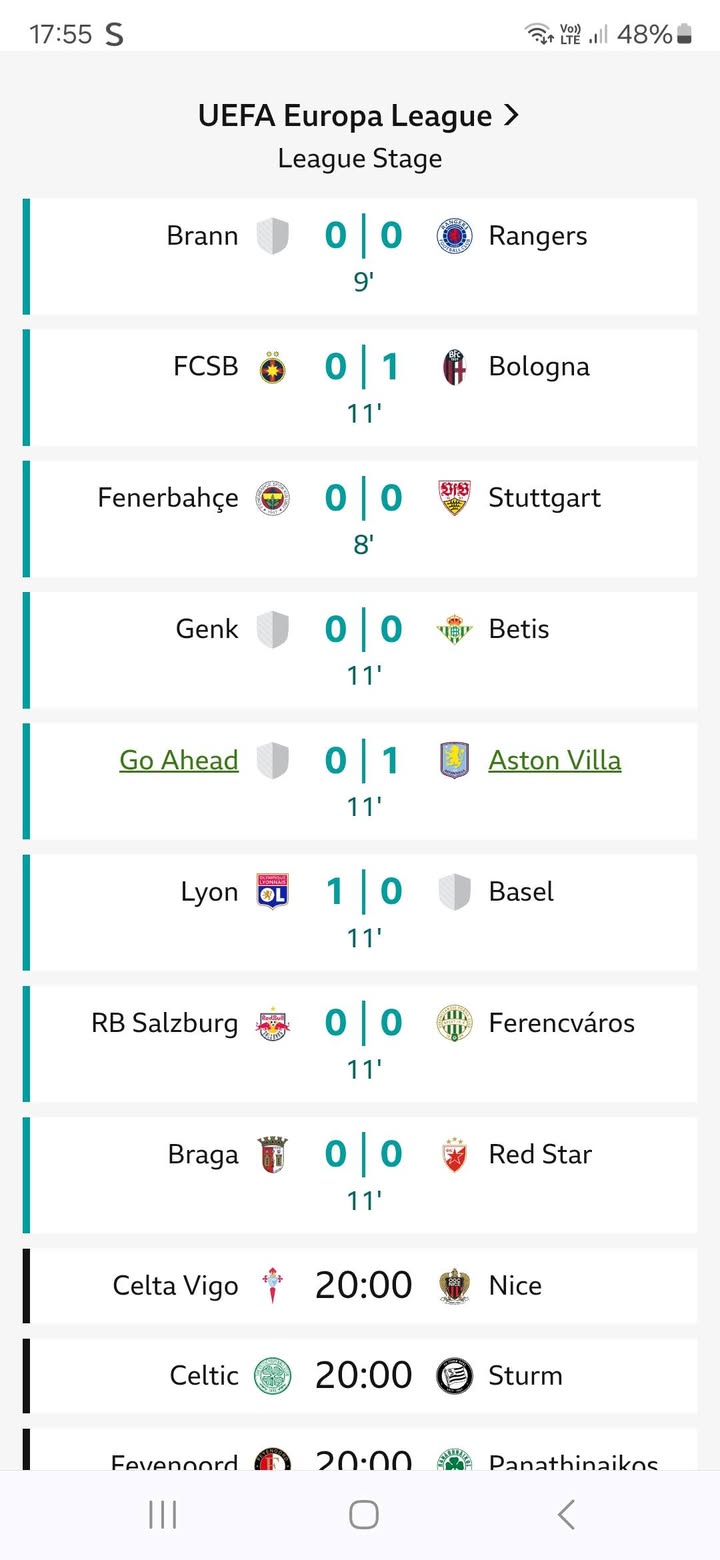Open the Aston Villa team link
This screenshot has width=720, height=1560.
(x=555, y=760)
